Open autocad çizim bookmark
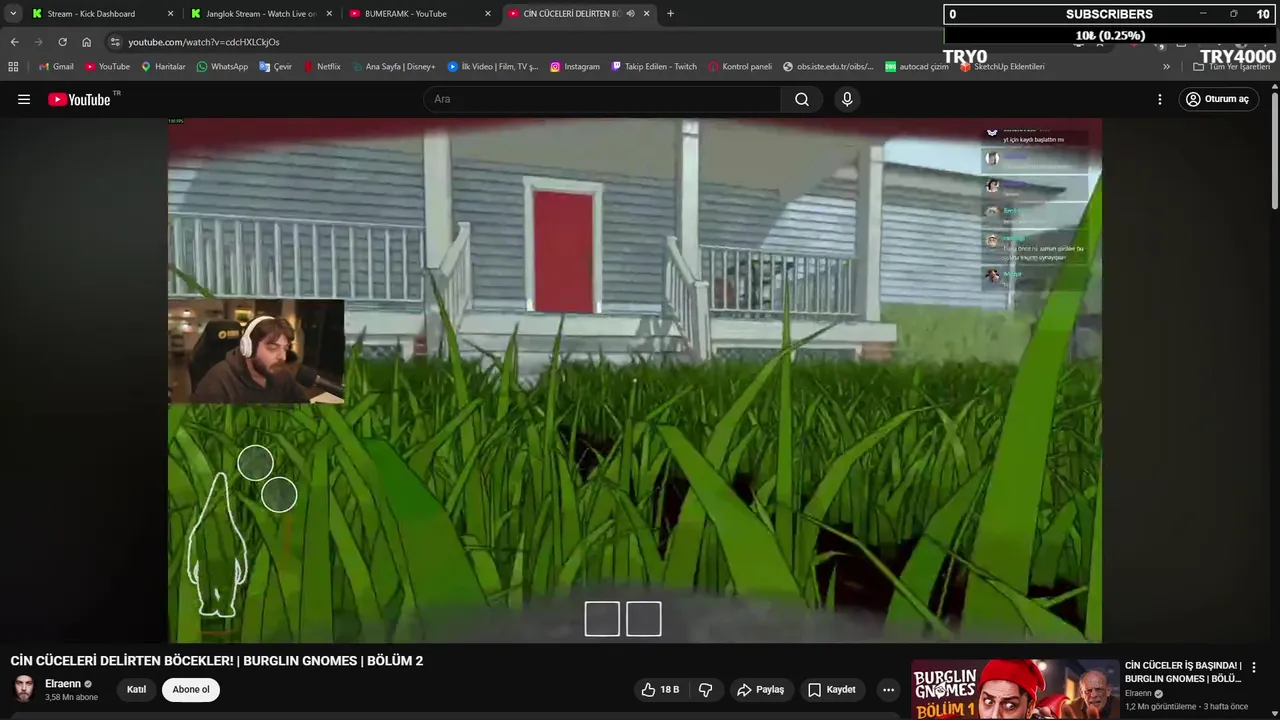 [917, 67]
